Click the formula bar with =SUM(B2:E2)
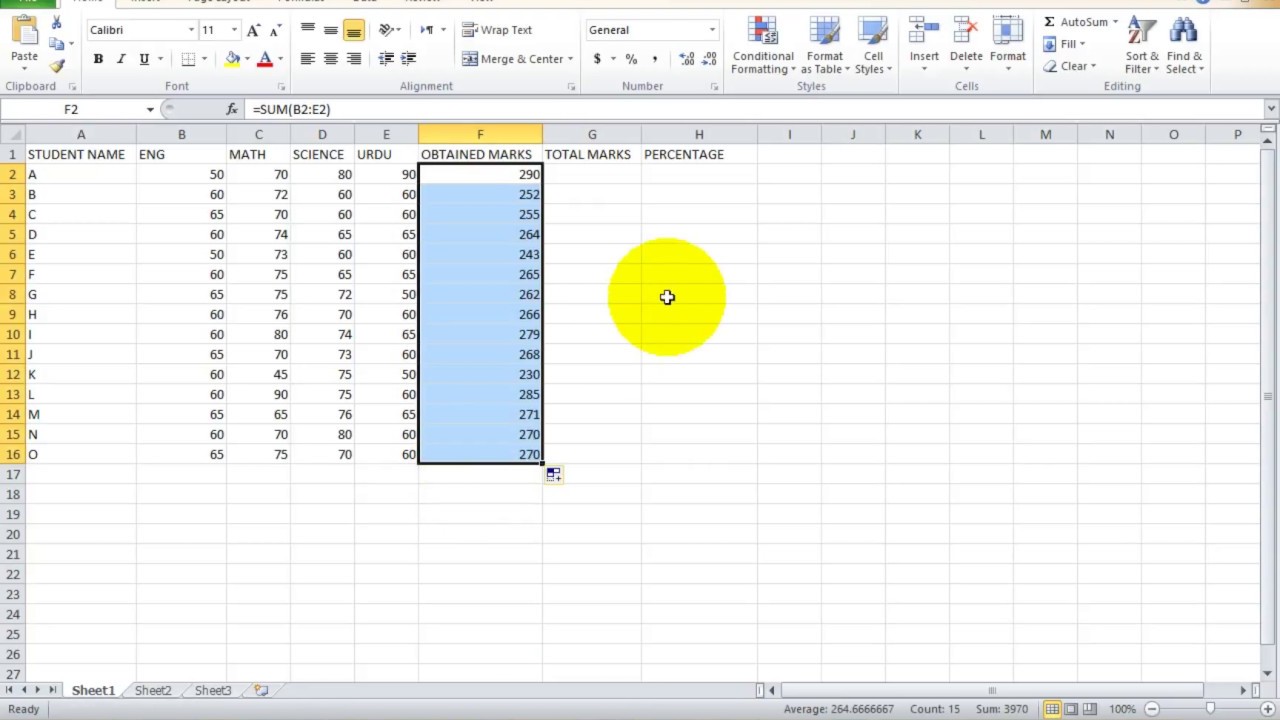1280x720 pixels. click(755, 109)
